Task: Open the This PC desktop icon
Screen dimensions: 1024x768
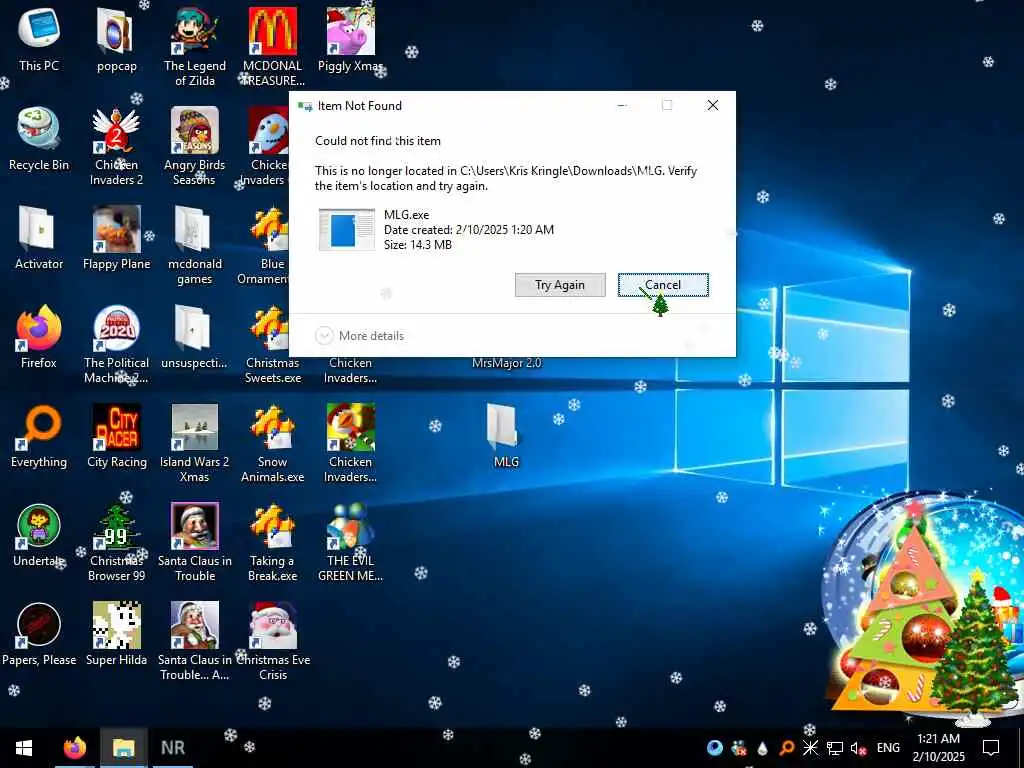Action: (x=39, y=40)
